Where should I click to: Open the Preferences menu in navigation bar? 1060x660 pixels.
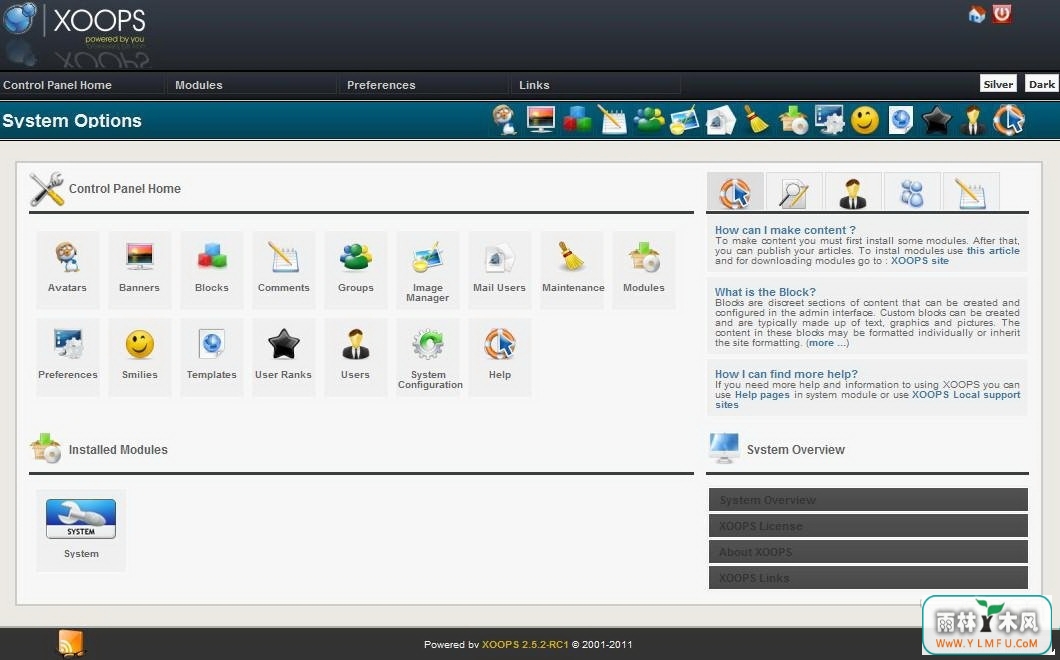point(381,85)
